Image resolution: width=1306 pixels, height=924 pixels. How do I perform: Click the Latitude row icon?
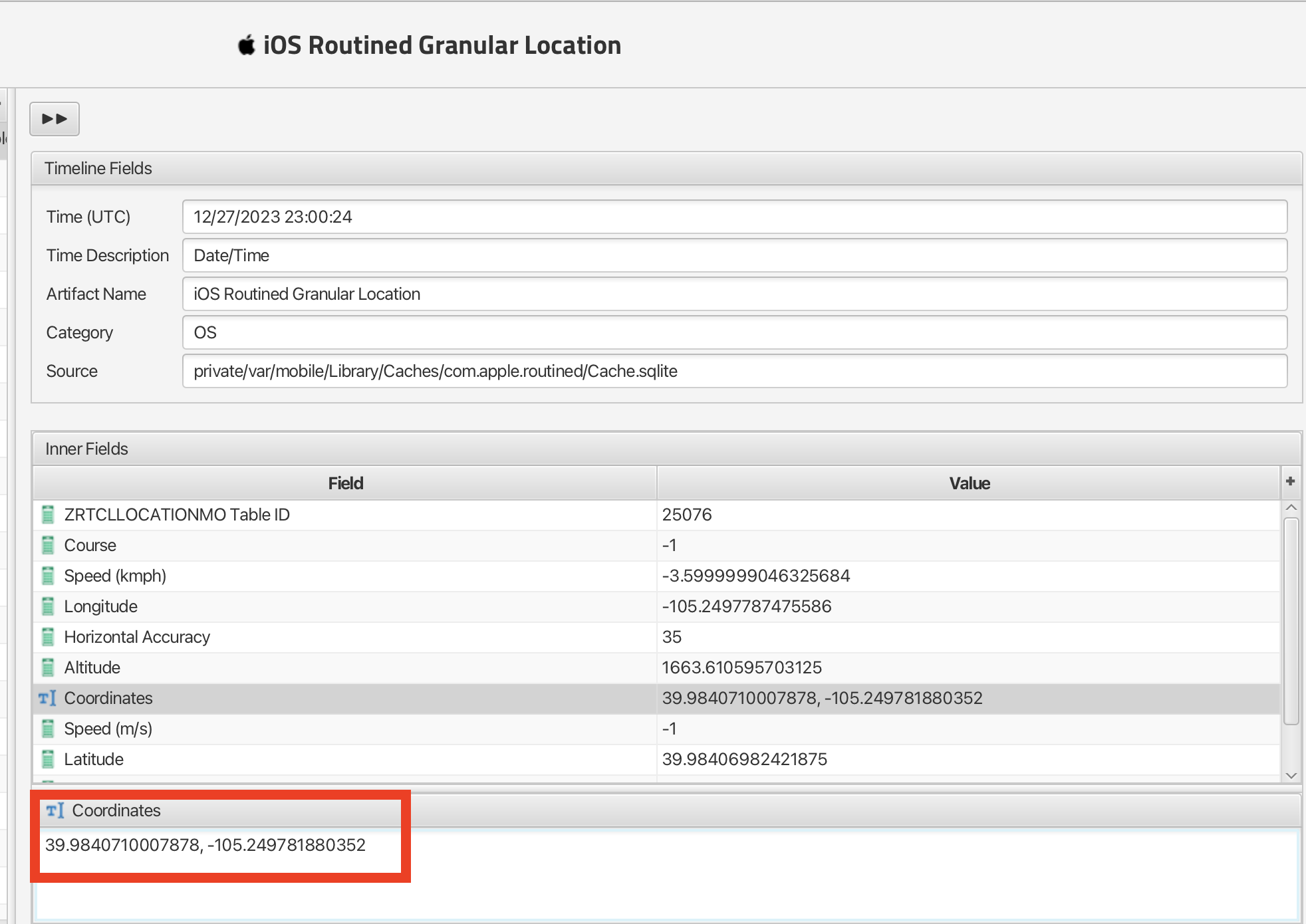click(48, 759)
